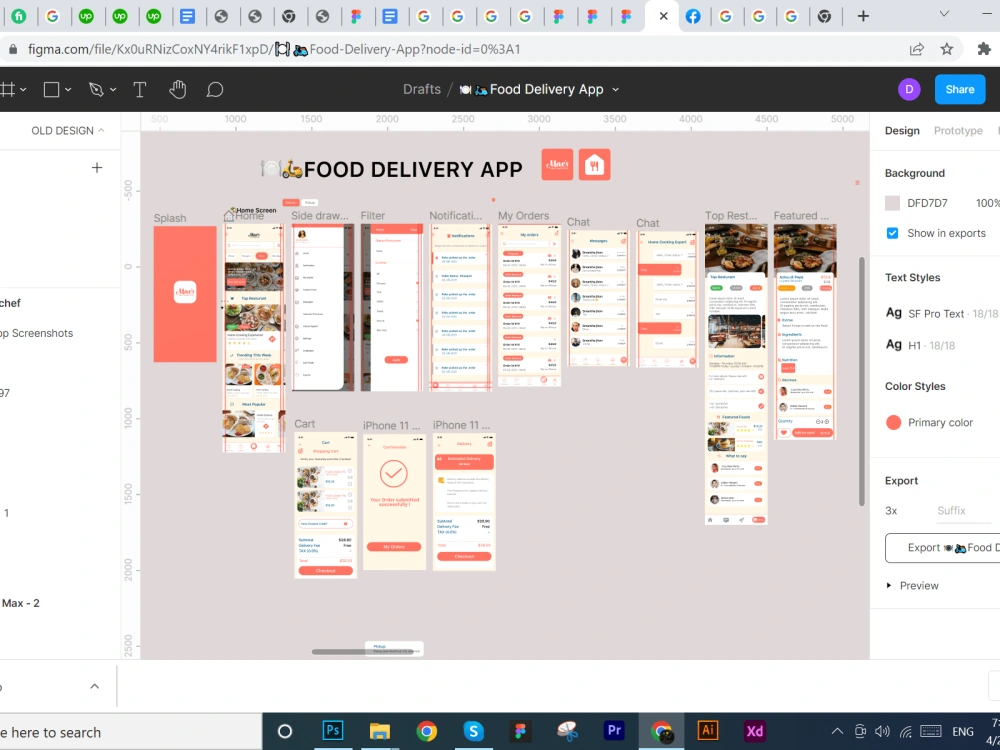Edit the Primary color swatch
Screen dimensions: 1000x750
893,422
